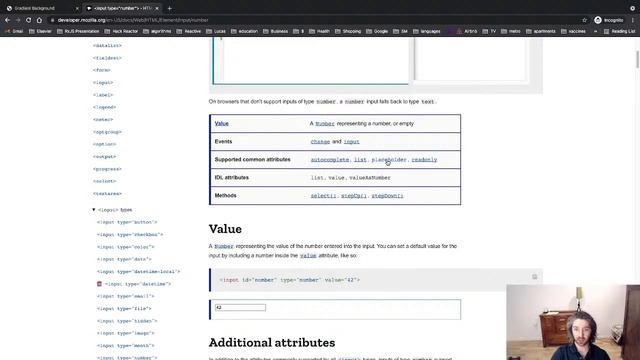
Task: Follow the placeholder attribute link
Action: pyautogui.click(x=389, y=160)
